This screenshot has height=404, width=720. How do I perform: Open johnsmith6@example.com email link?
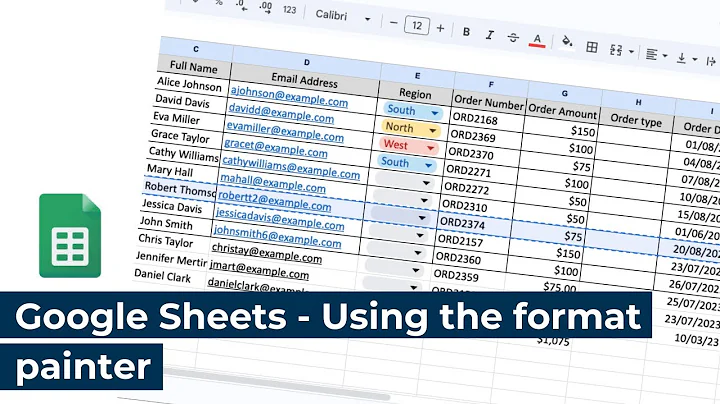tap(277, 236)
